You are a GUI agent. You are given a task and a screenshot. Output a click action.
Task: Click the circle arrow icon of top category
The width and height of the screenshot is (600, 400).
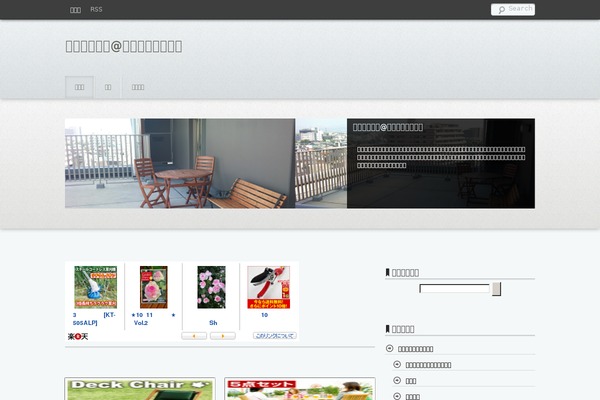[x=390, y=348]
